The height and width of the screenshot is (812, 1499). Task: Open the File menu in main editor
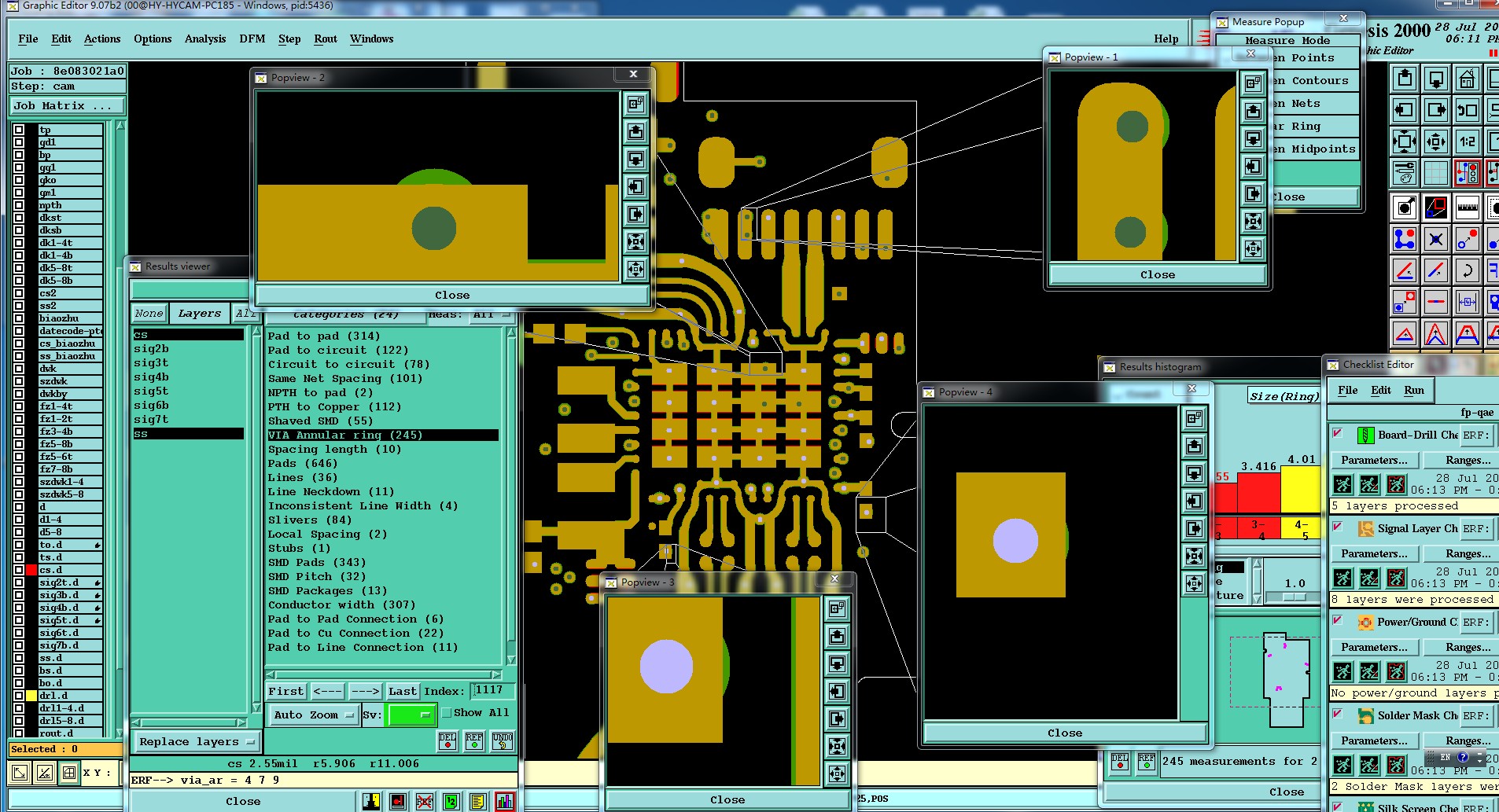(x=28, y=39)
